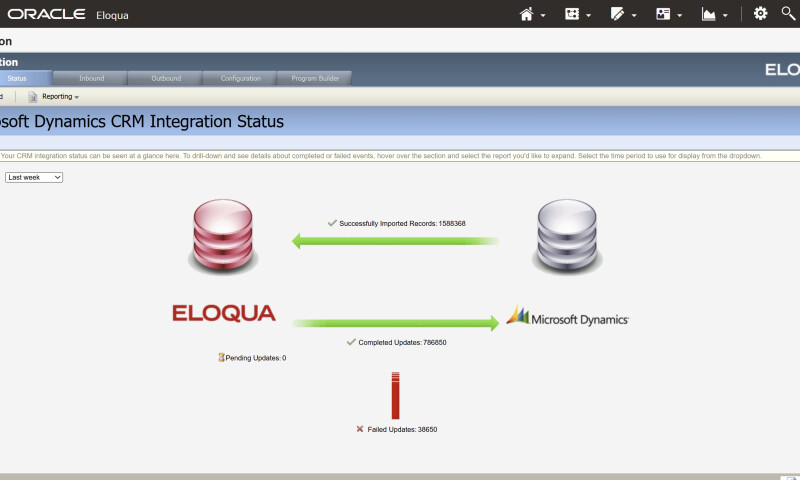Click the hourglass icon by Pending Updates
Image resolution: width=800 pixels, height=480 pixels.
coord(221,358)
